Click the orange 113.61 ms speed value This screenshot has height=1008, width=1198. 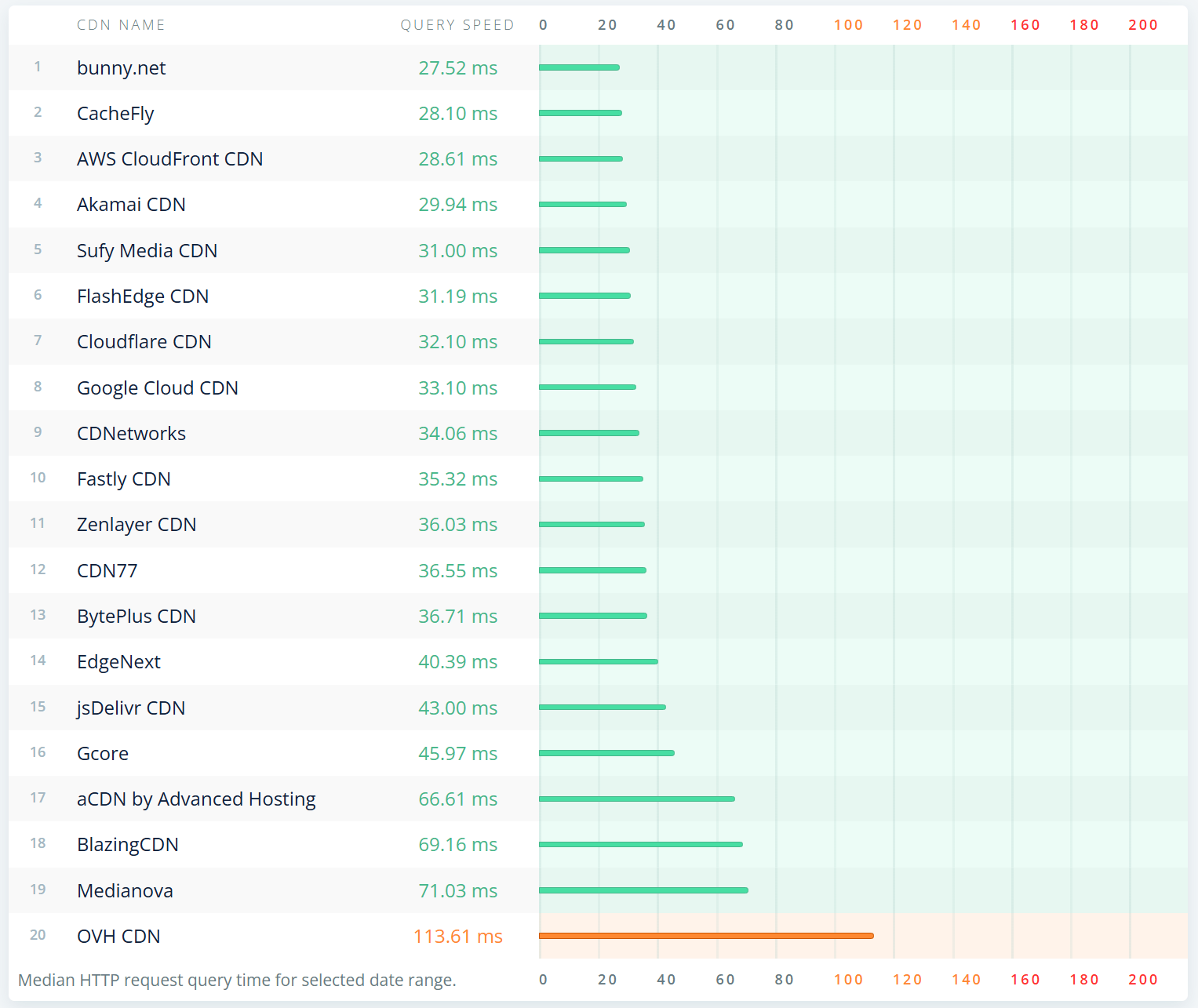tap(458, 937)
